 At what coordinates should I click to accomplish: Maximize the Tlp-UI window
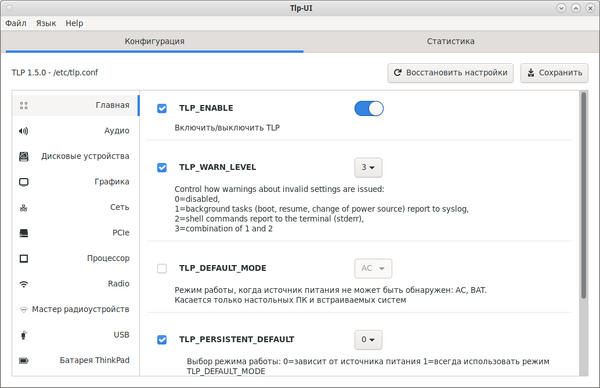point(576,8)
